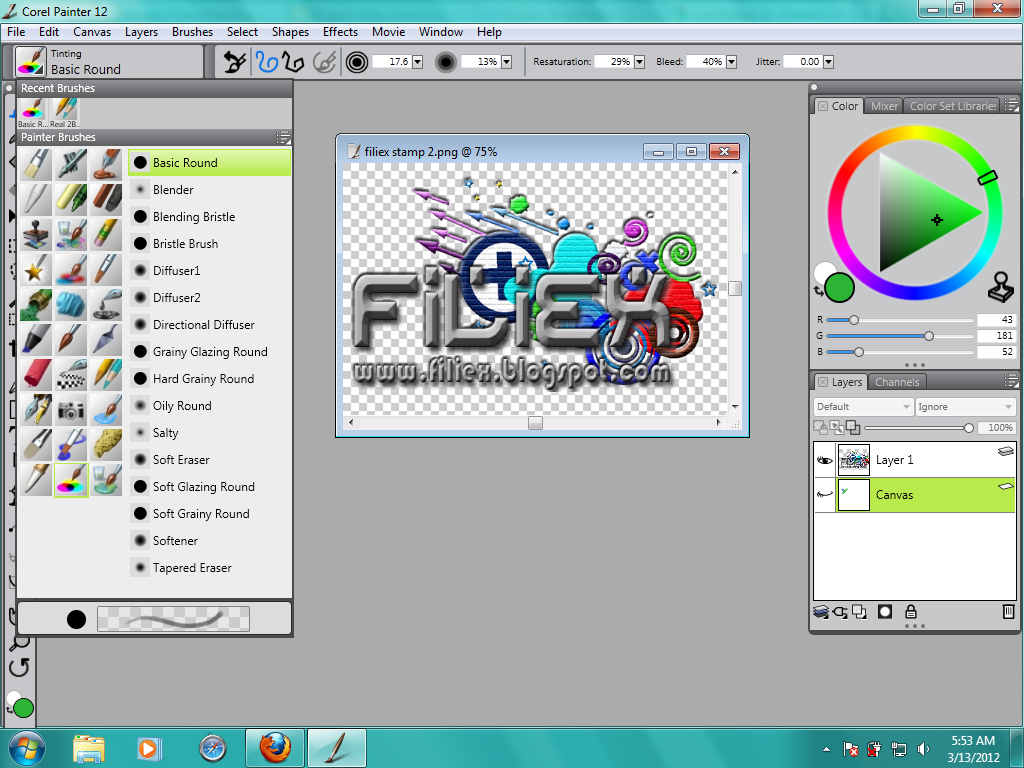This screenshot has width=1024, height=768.
Task: Click the R red channel slider
Action: (900, 320)
